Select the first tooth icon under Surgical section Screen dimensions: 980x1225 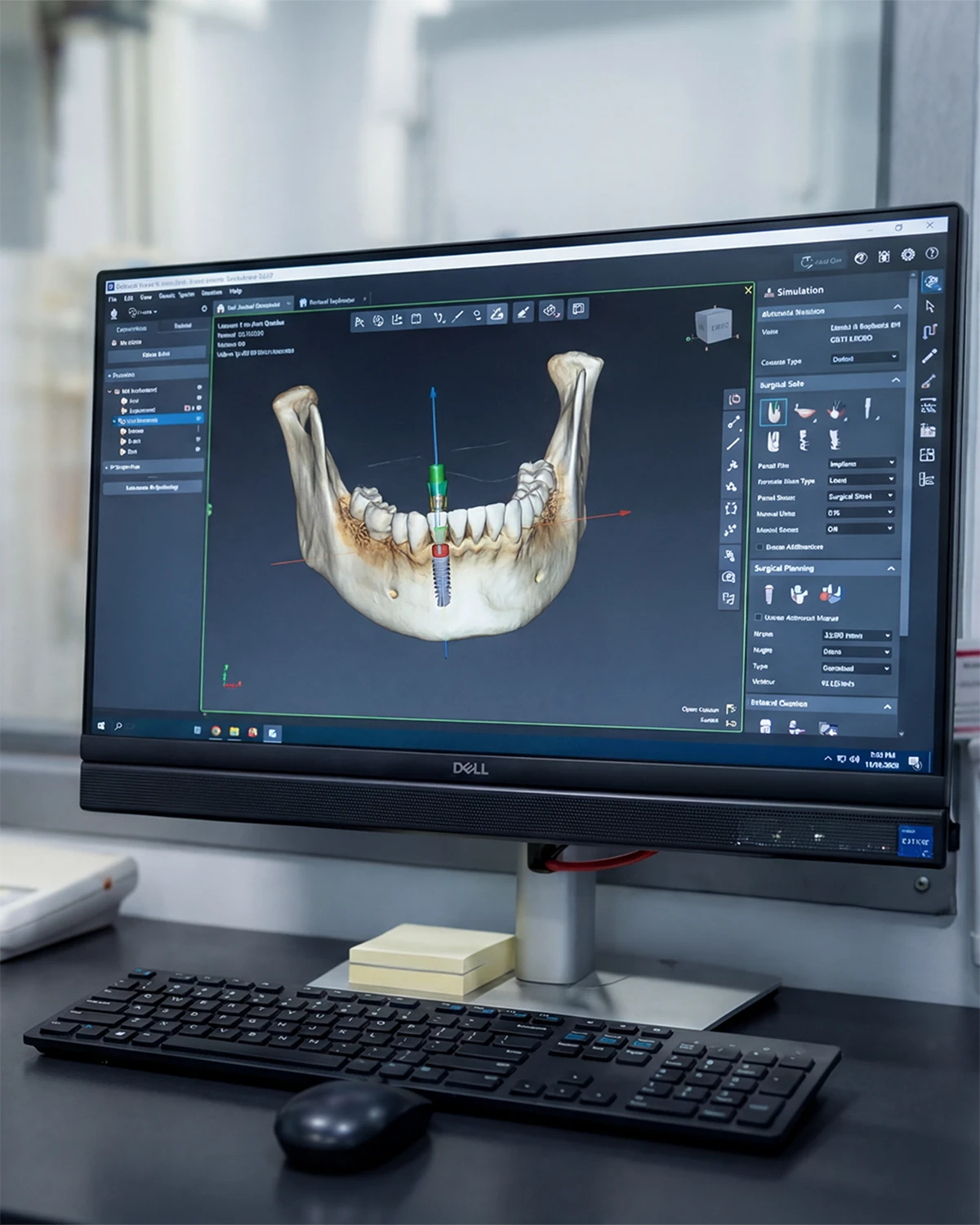pos(772,411)
